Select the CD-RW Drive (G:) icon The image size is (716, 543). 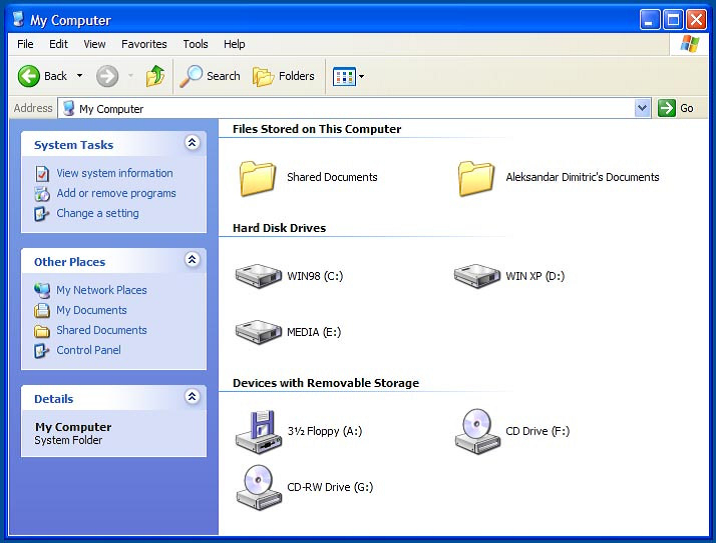pos(259,487)
